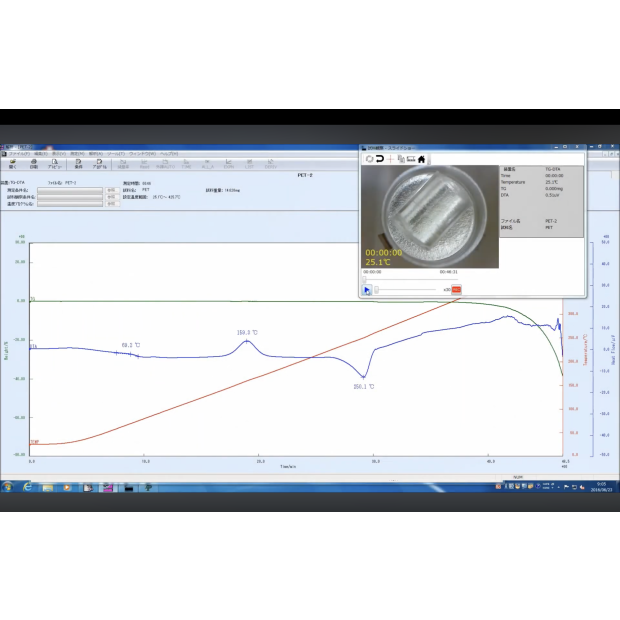Click the red REC button
Image resolution: width=620 pixels, height=620 pixels.
[456, 290]
